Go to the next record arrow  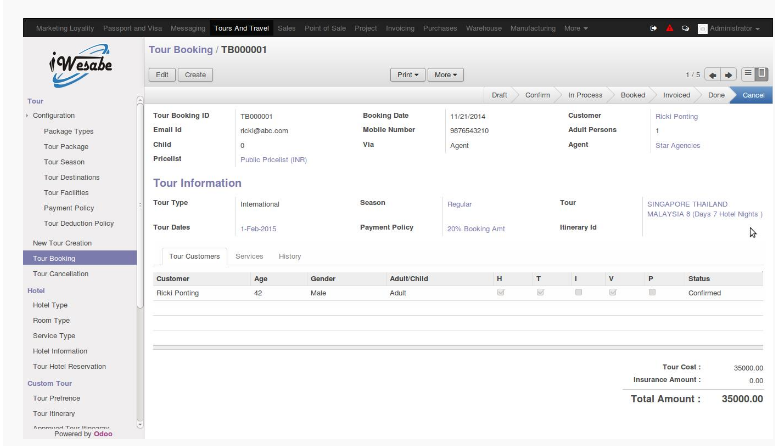coord(728,75)
